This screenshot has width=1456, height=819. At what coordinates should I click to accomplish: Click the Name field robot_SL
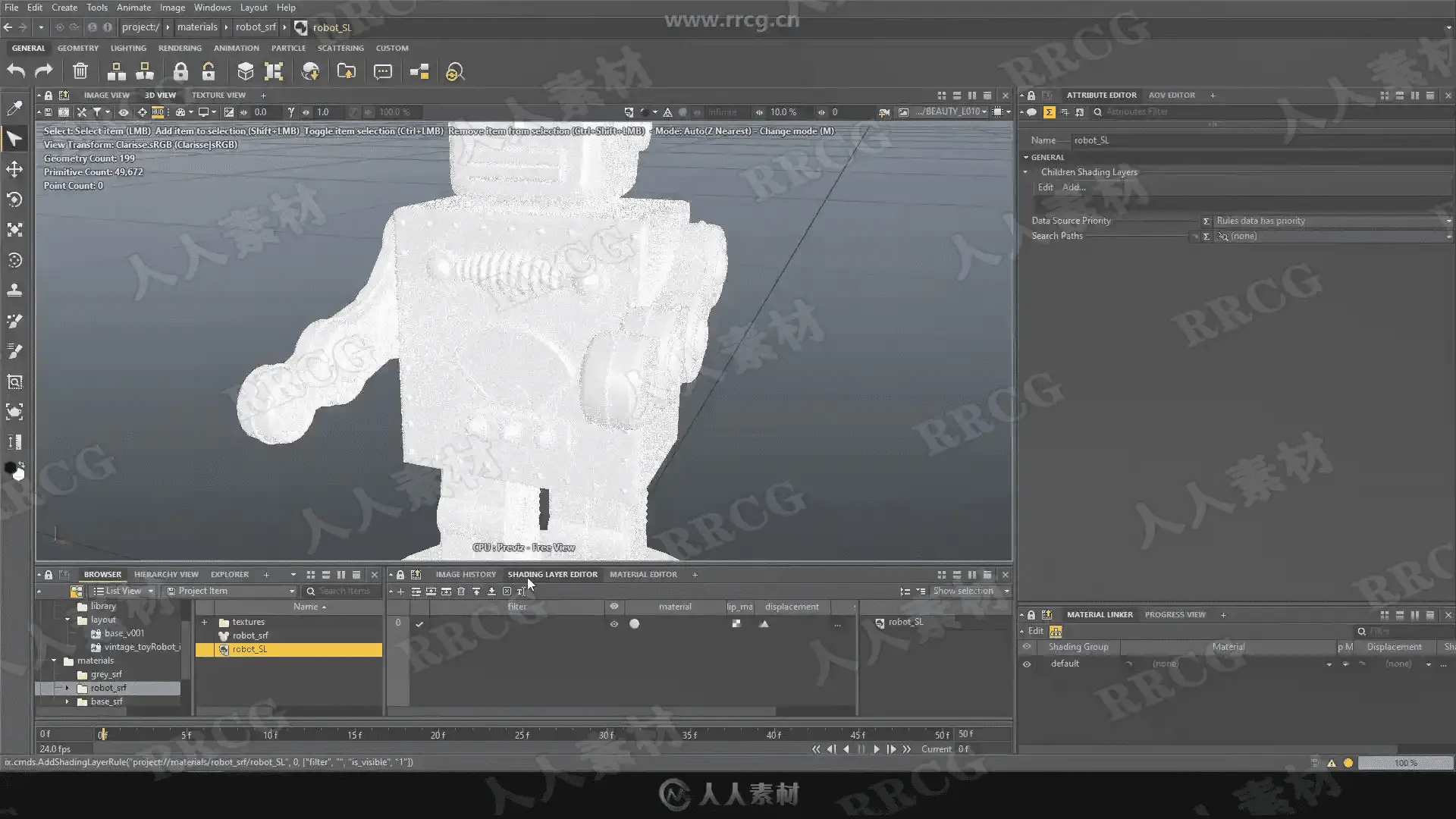tap(1213, 140)
